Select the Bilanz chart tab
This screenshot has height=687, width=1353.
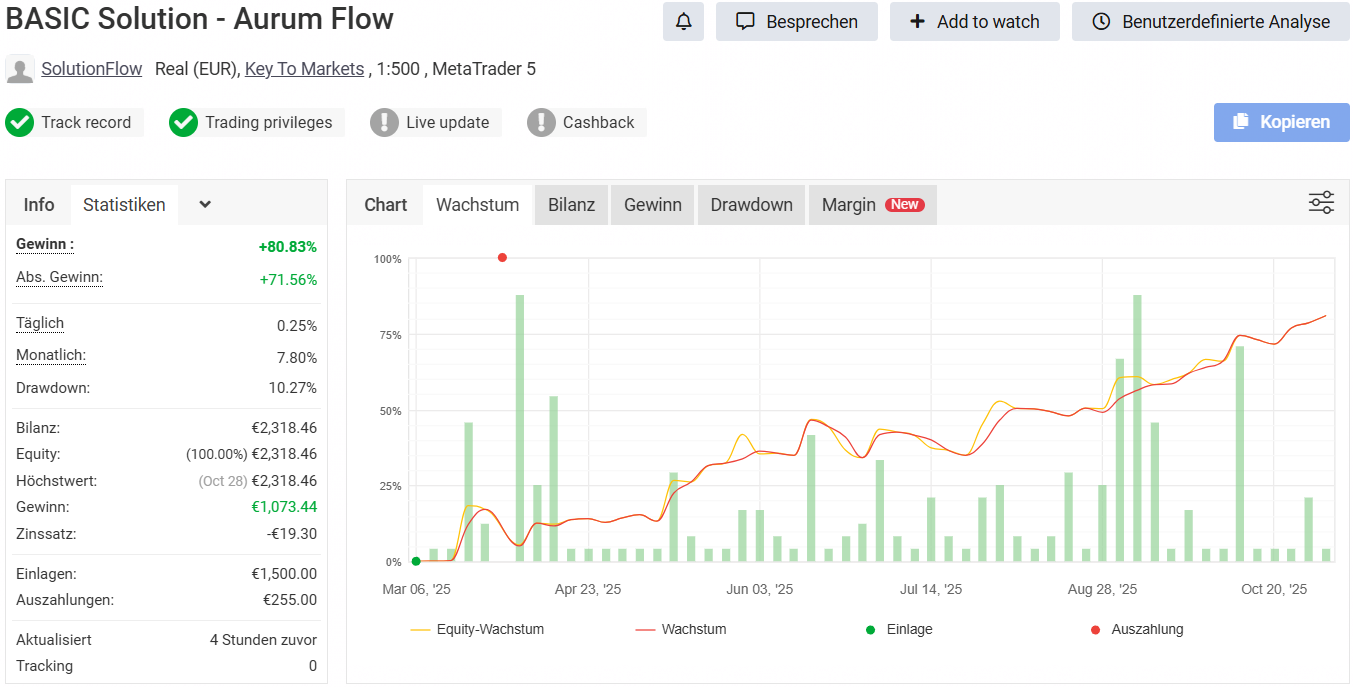(571, 204)
